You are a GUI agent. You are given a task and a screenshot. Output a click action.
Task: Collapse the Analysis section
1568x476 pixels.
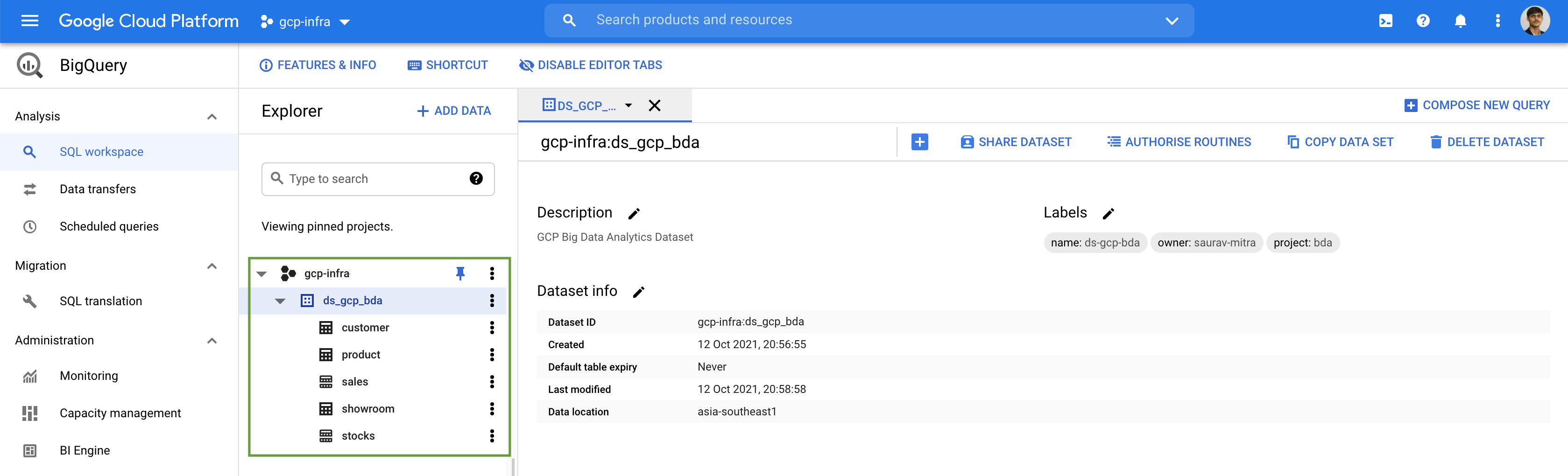[x=212, y=117]
